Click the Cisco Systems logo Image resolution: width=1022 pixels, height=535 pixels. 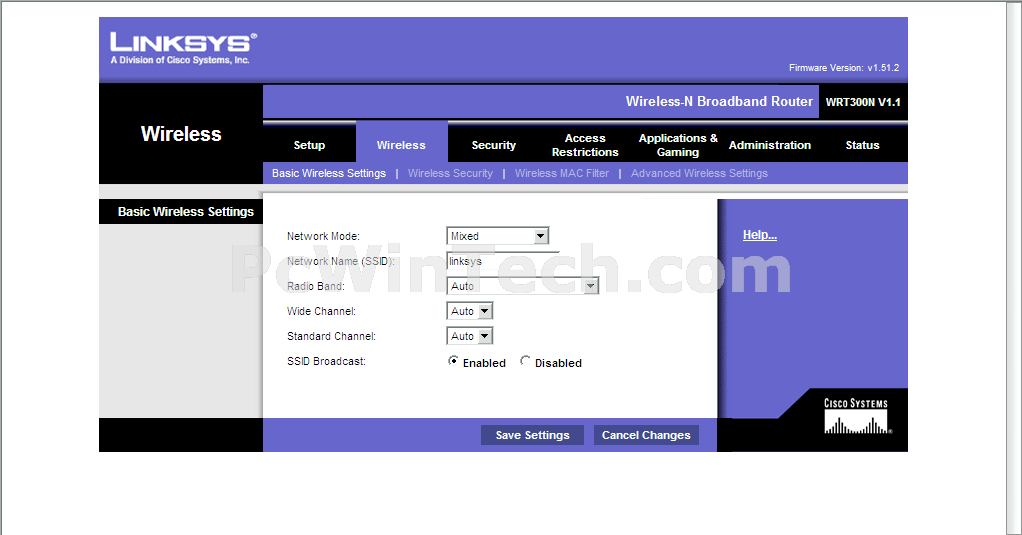coord(856,416)
